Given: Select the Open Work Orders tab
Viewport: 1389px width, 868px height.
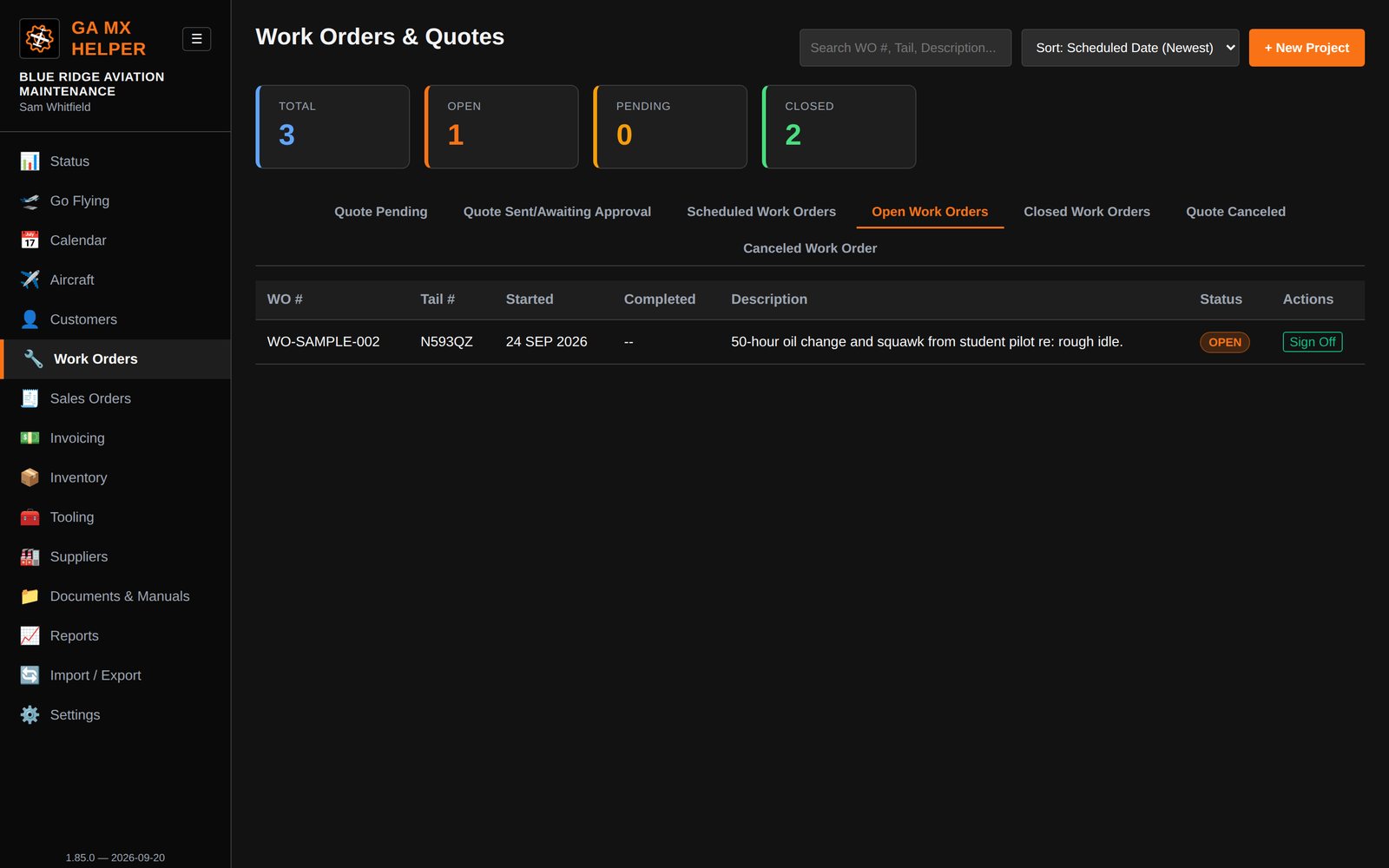Looking at the screenshot, I should (930, 212).
